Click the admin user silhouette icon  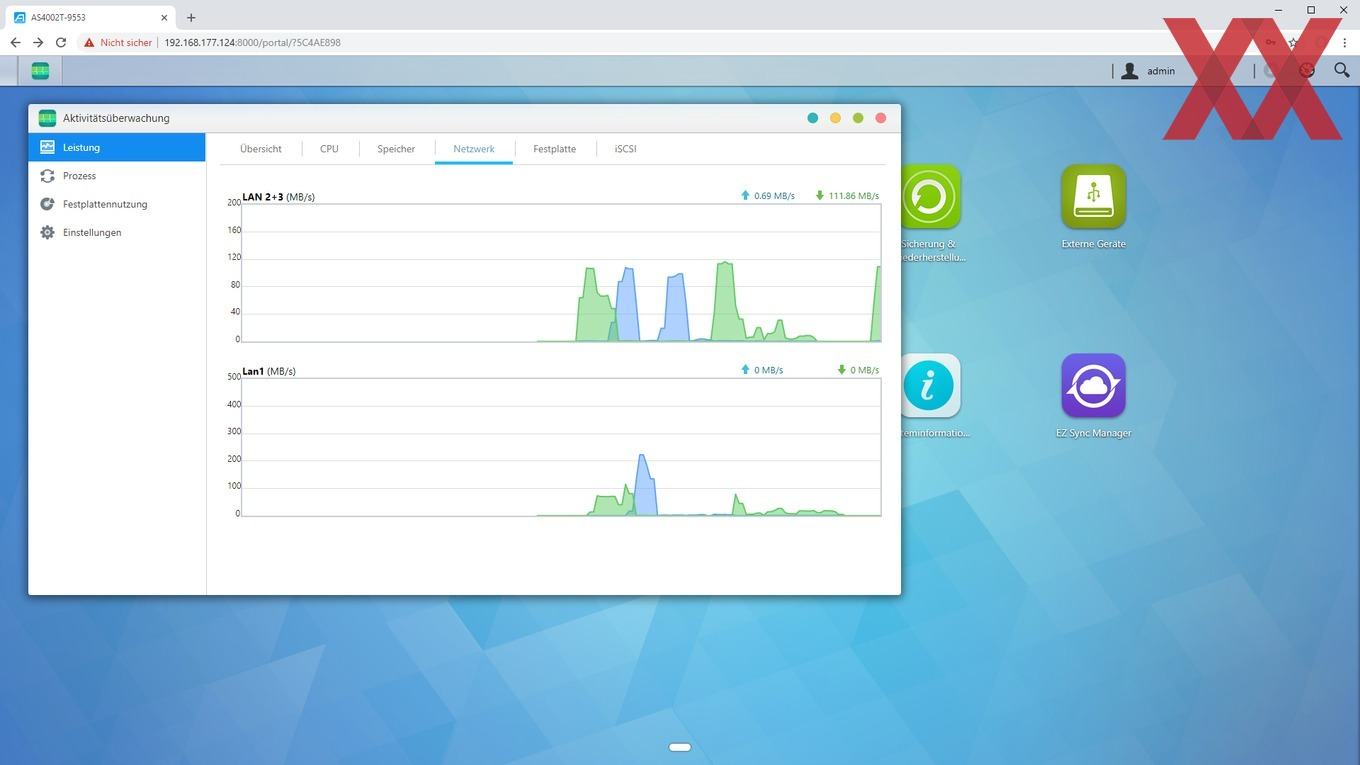(x=1130, y=71)
